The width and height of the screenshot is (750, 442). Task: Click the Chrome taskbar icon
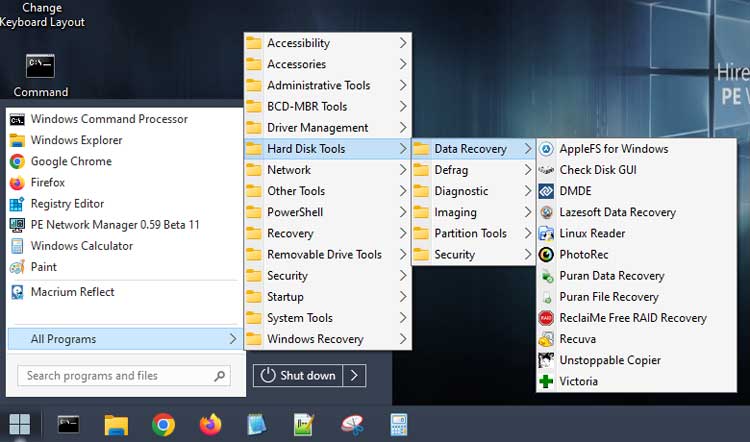(x=163, y=424)
